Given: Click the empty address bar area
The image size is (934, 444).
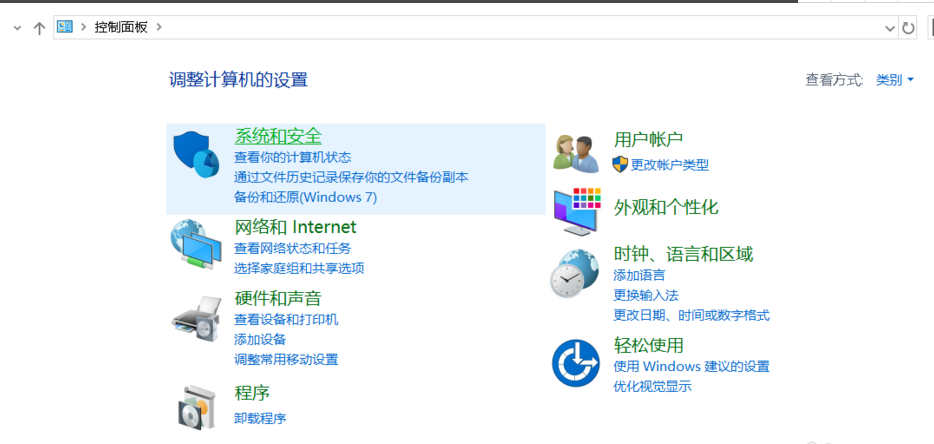Looking at the screenshot, I should coord(500,28).
